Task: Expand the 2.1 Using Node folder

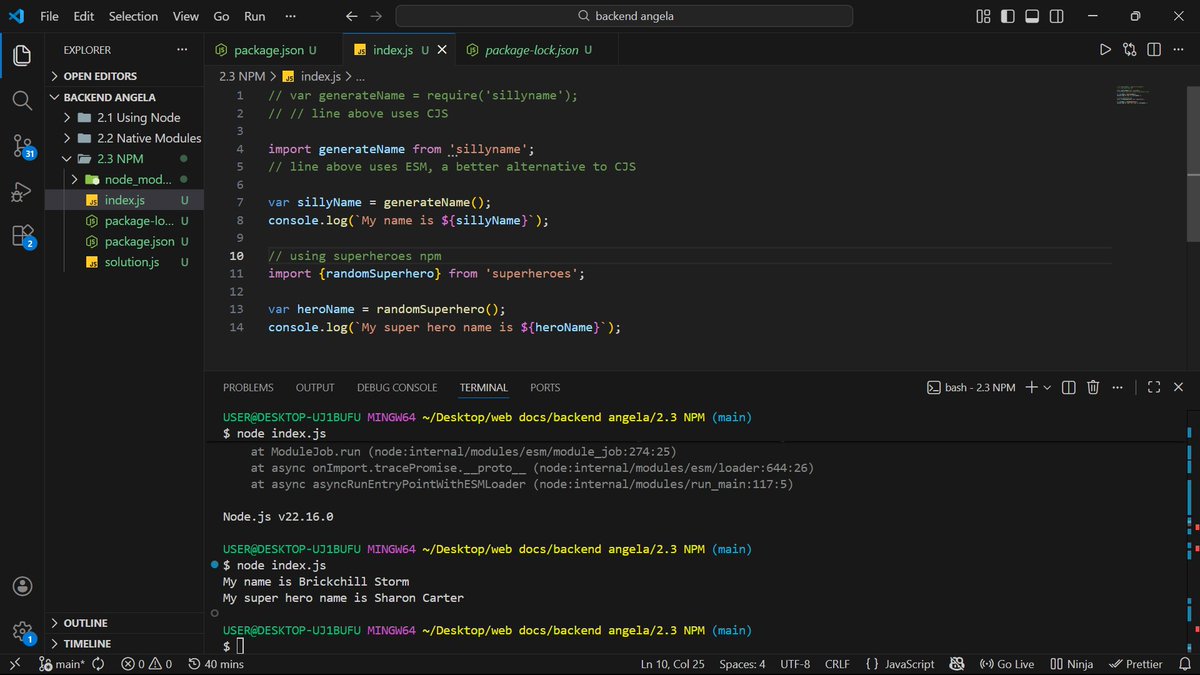Action: (x=123, y=118)
